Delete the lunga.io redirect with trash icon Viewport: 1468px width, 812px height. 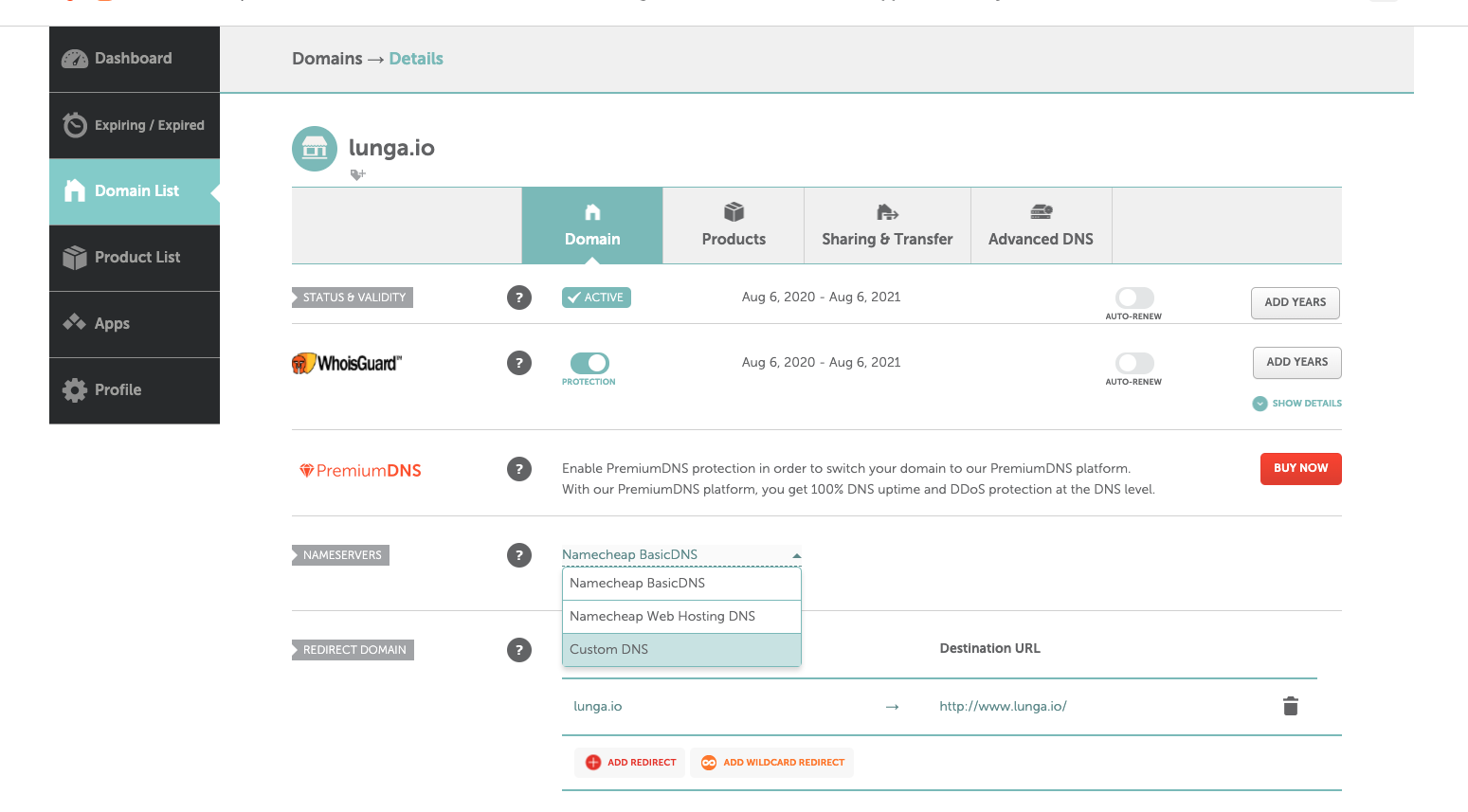1291,707
